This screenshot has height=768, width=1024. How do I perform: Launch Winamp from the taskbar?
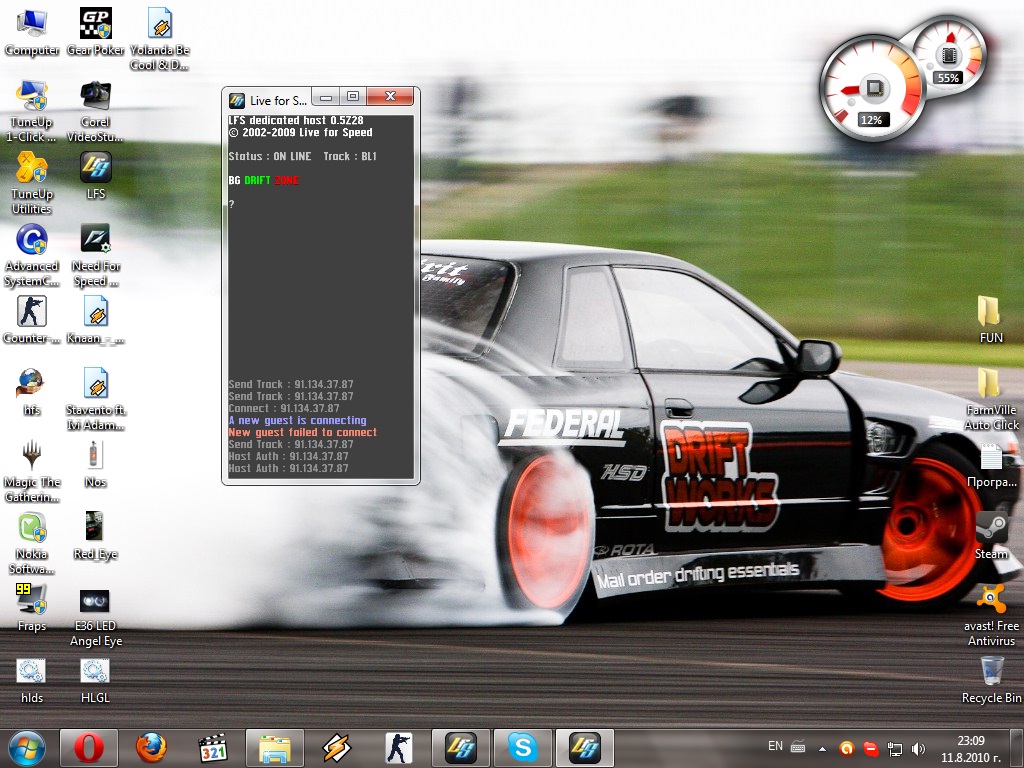click(337, 748)
